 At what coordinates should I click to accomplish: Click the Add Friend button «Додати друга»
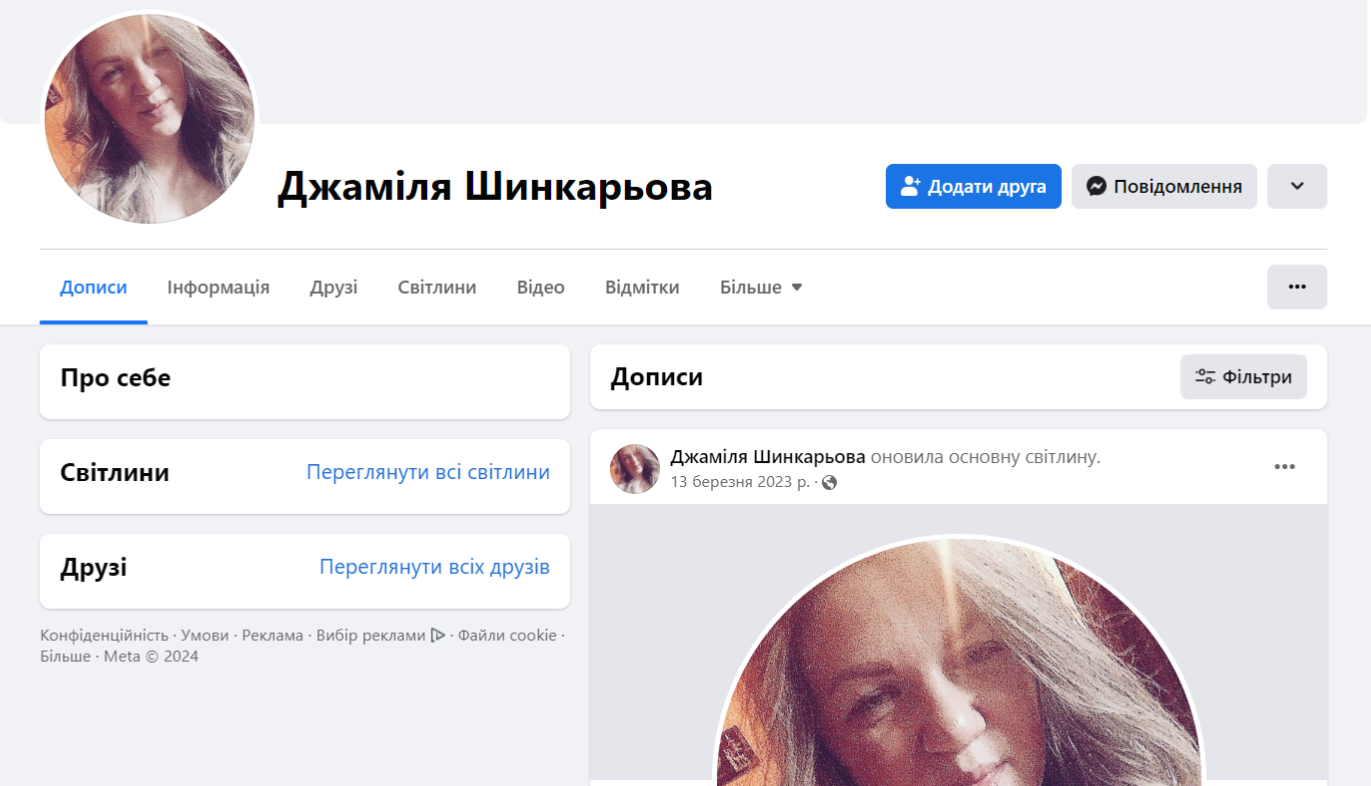[x=973, y=186]
